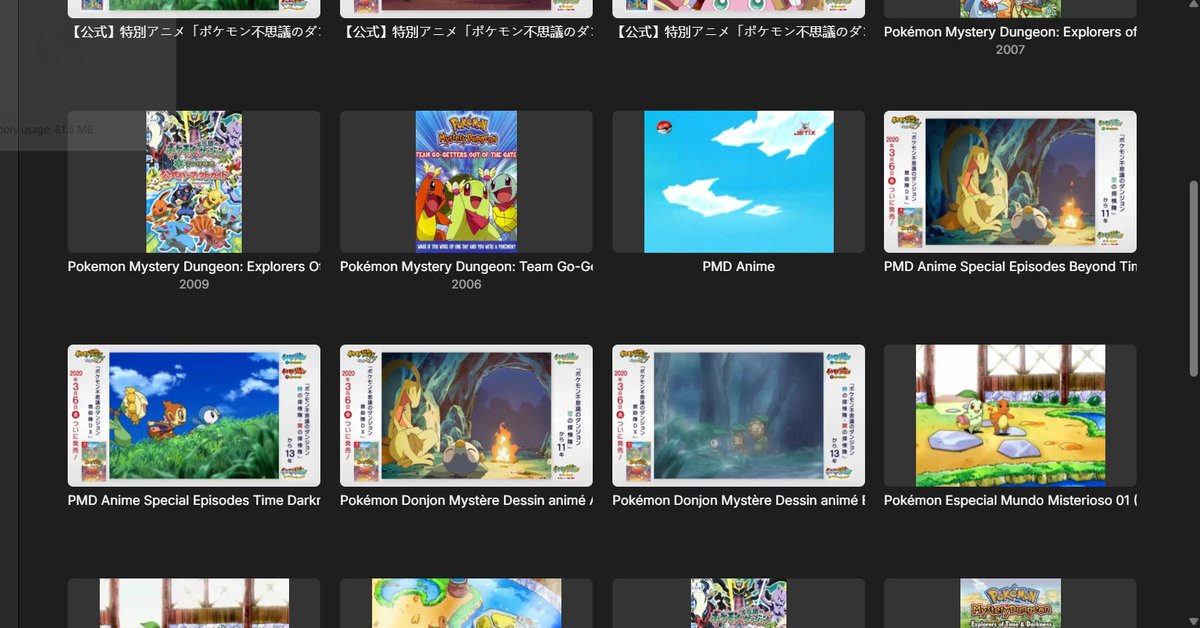Open the Team Go-Getters poster thumbnail
The image size is (1200, 628).
pyautogui.click(x=466, y=182)
